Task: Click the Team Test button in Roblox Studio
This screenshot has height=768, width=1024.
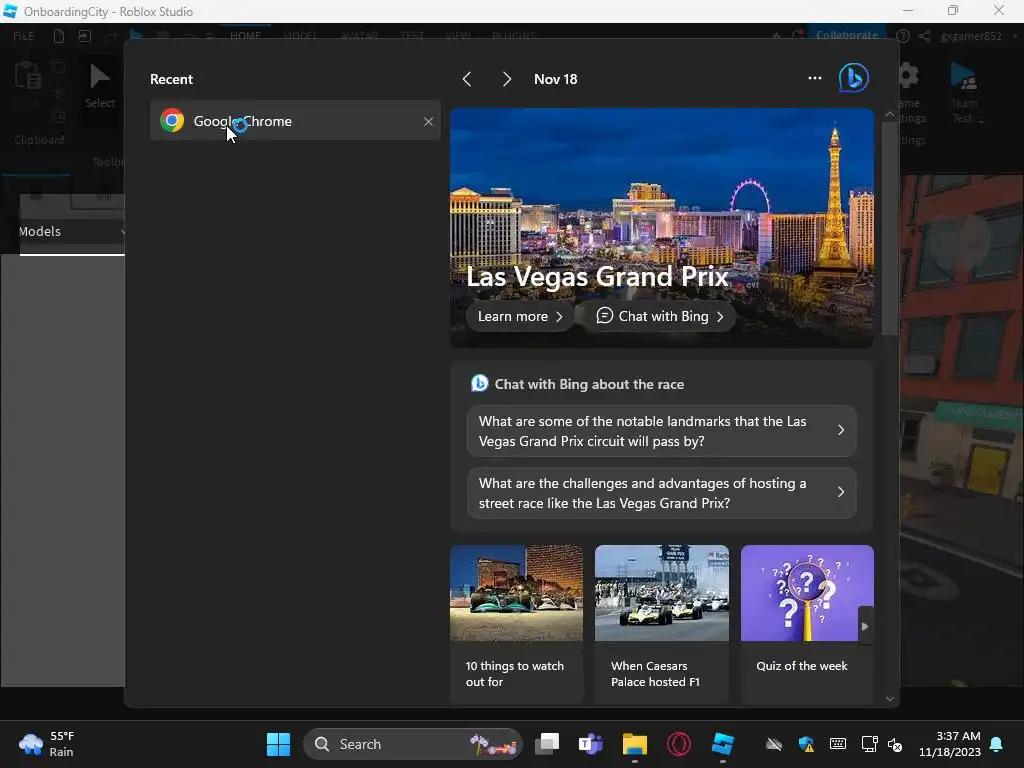Action: pyautogui.click(x=964, y=93)
